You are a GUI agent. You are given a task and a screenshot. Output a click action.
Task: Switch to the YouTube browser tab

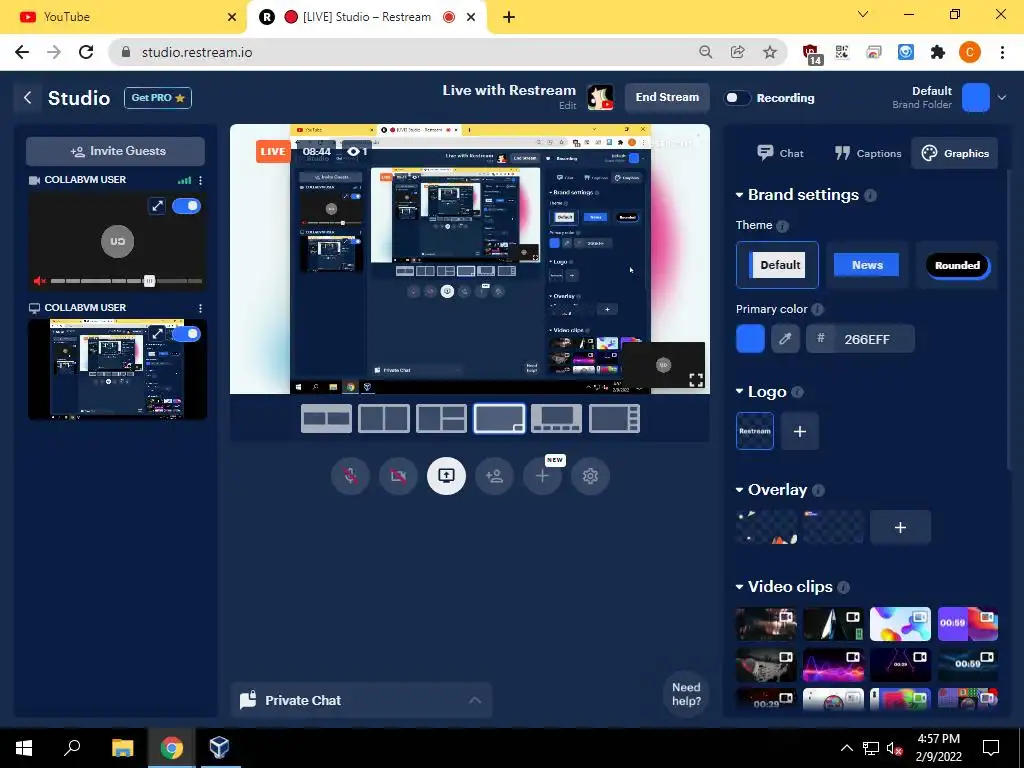(124, 17)
